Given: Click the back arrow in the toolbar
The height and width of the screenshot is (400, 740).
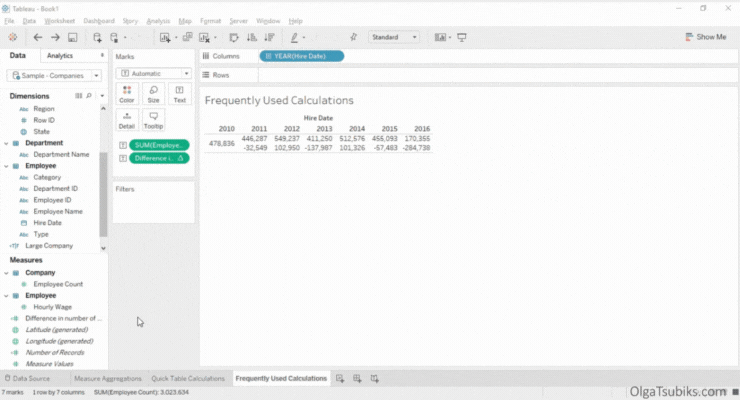Looking at the screenshot, I should 38,37.
